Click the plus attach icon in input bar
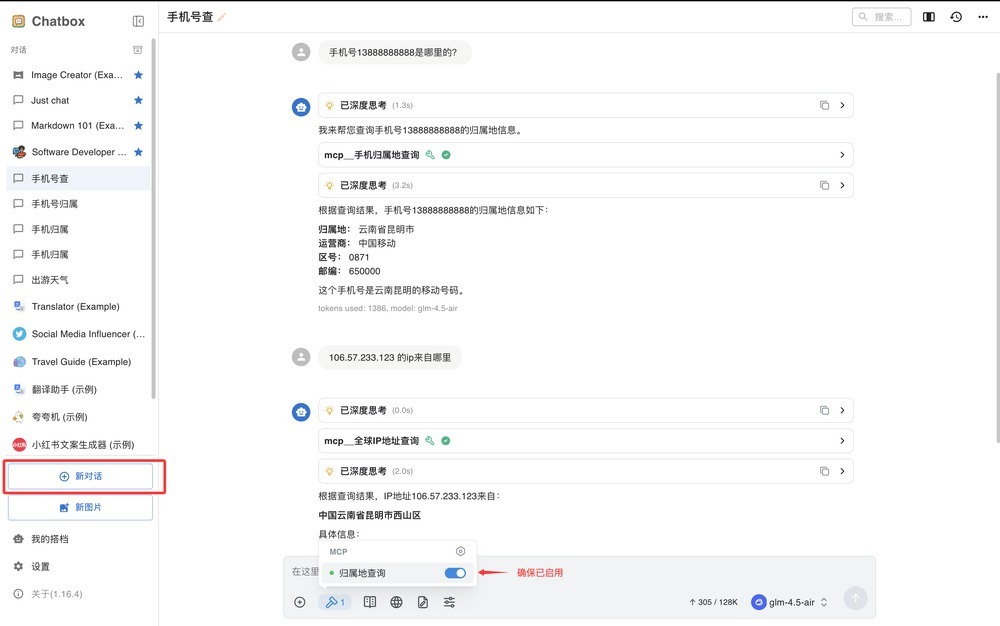The image size is (1000, 626). (x=300, y=602)
